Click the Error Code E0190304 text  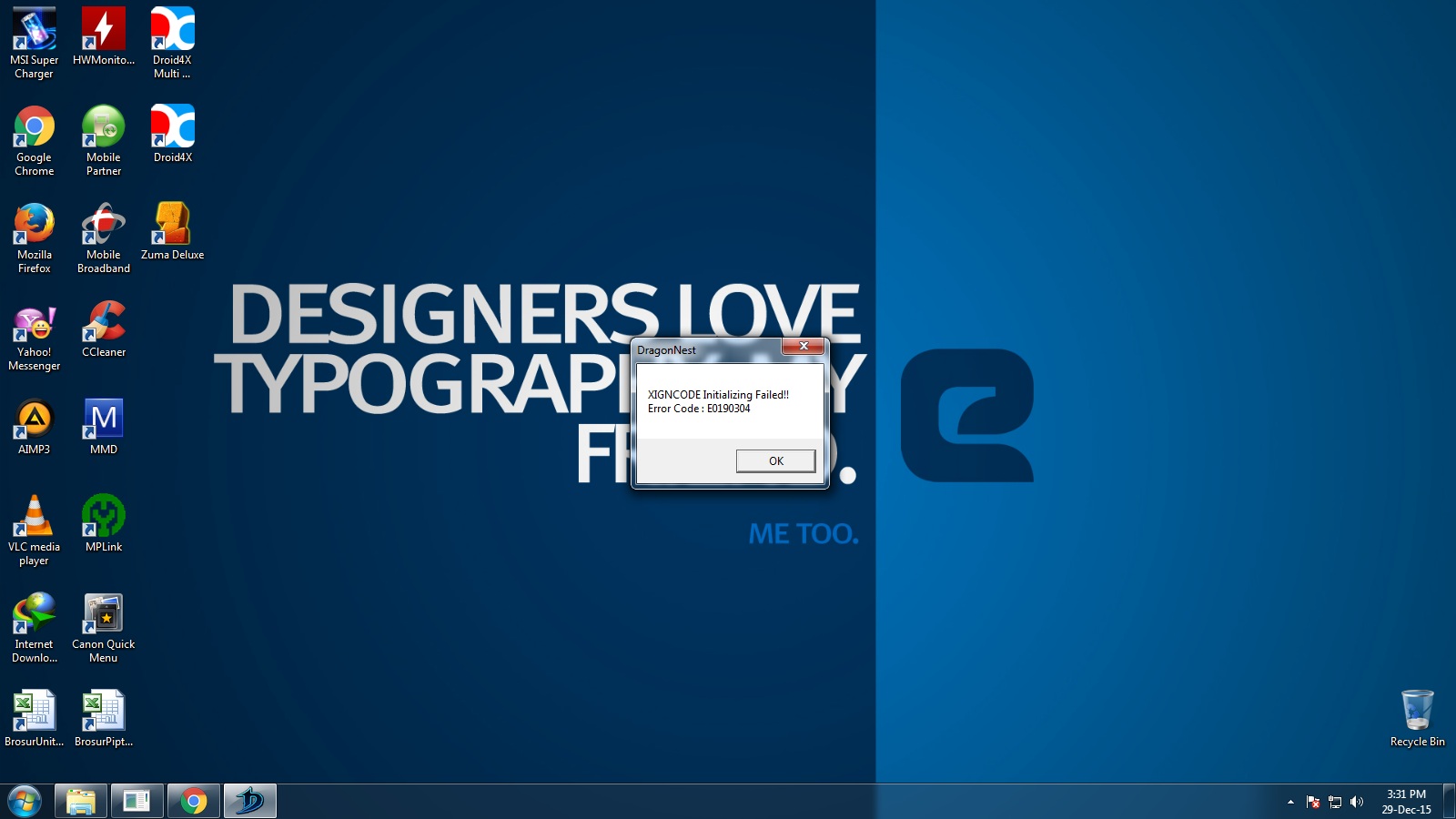[x=699, y=409]
